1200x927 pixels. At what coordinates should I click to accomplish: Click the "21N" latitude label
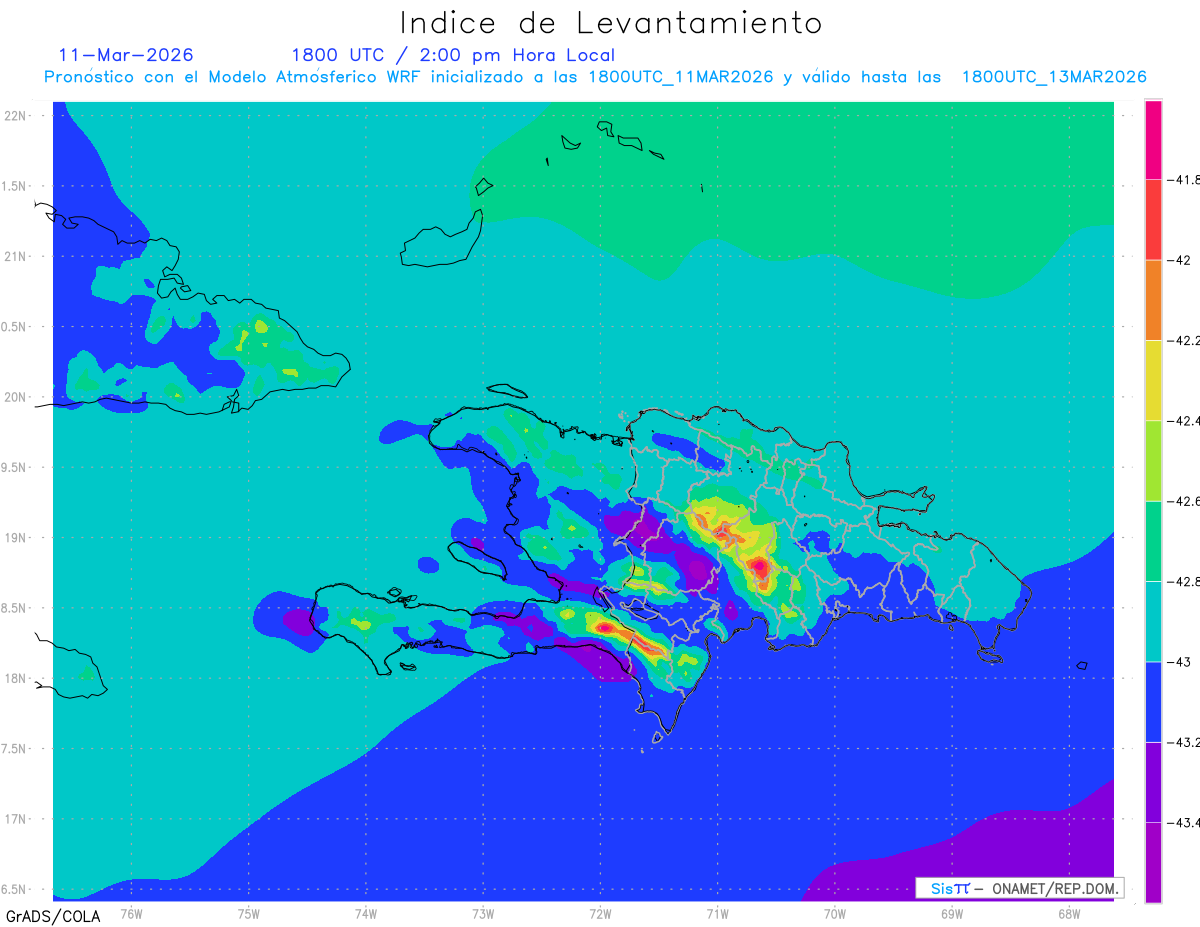point(15,256)
